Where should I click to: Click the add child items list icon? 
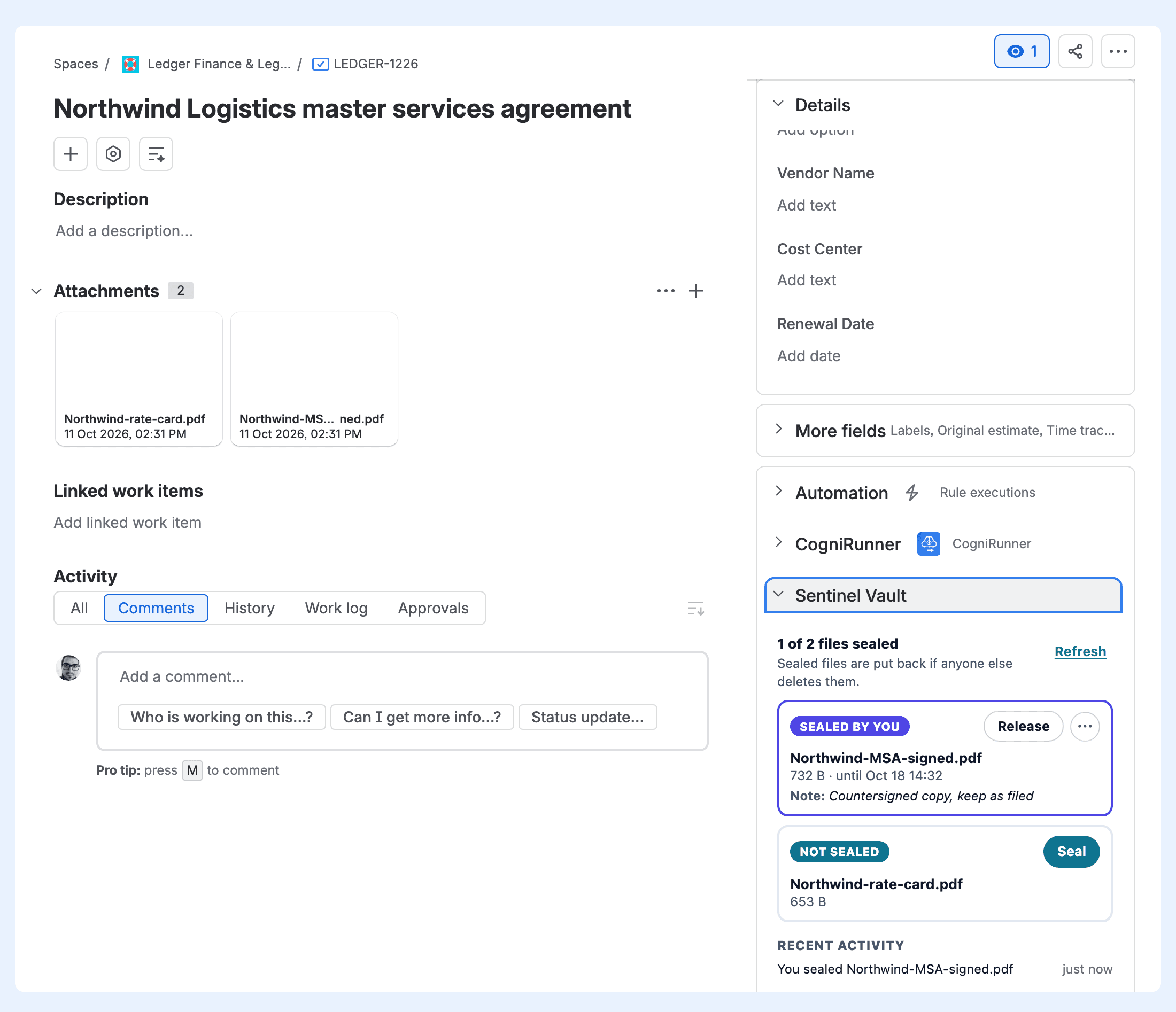[156, 154]
